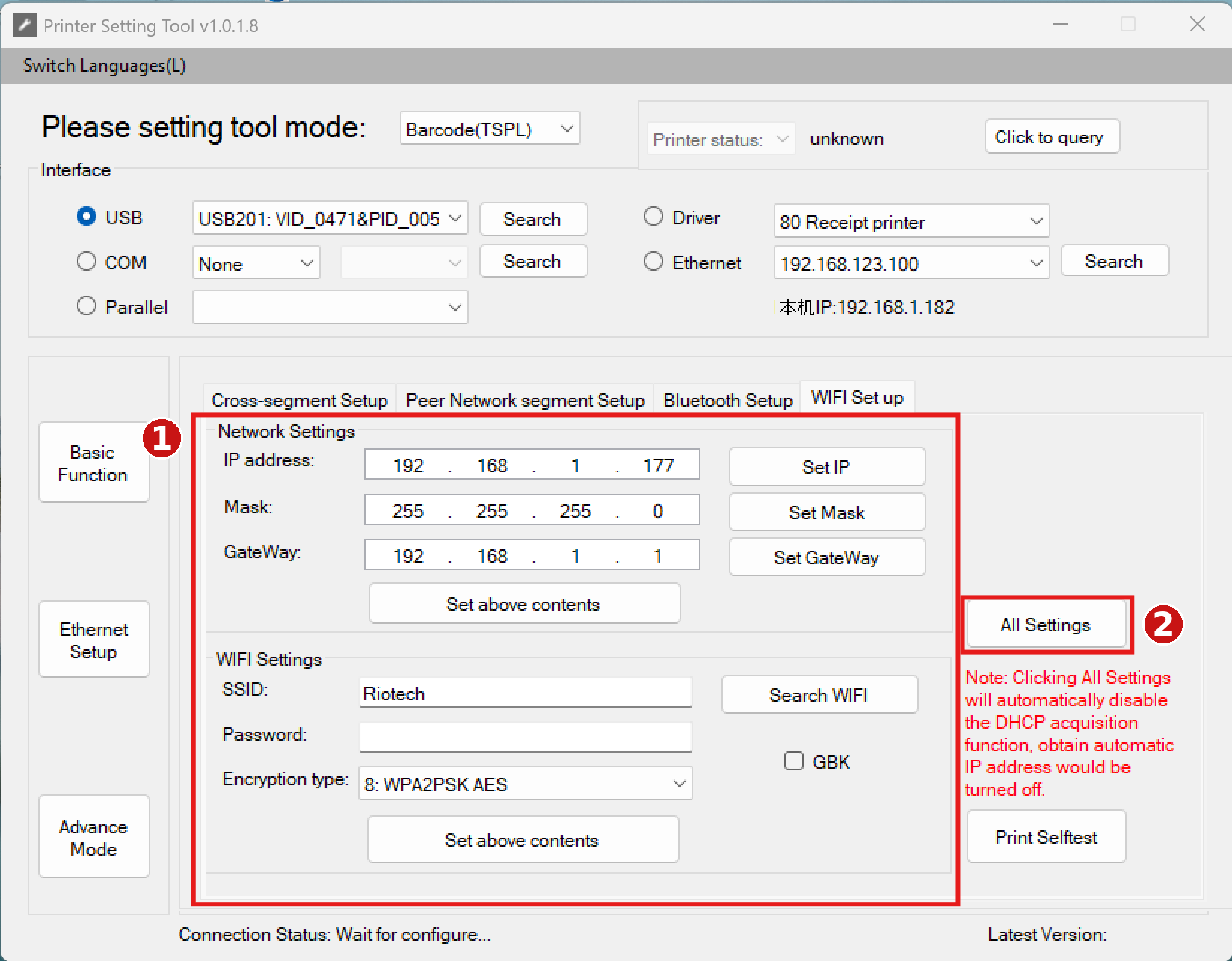
Task: Open the Printer status dropdown
Action: pos(721,139)
